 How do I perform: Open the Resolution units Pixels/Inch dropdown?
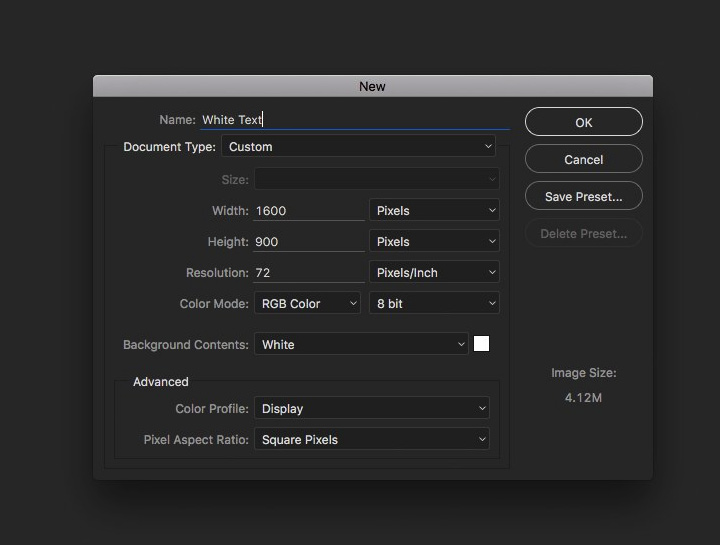[x=434, y=272]
